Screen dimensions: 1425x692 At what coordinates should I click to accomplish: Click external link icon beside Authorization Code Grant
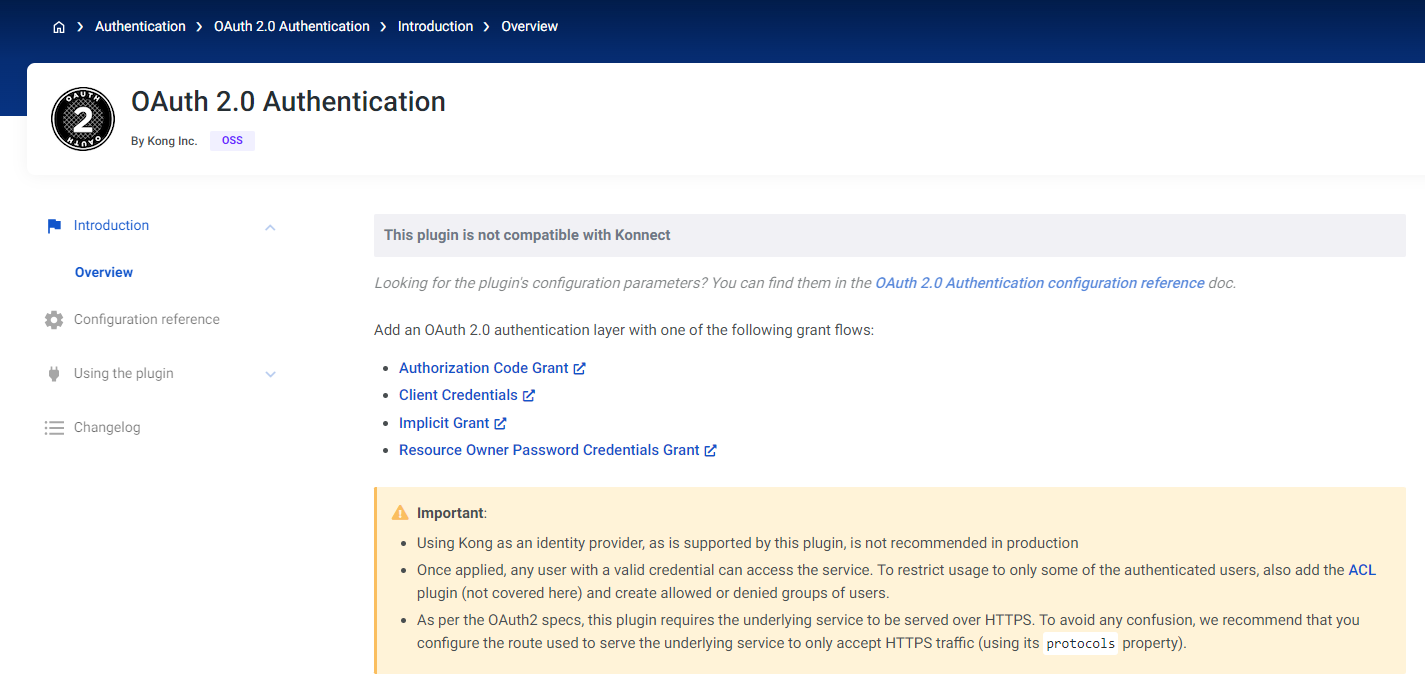(x=579, y=368)
